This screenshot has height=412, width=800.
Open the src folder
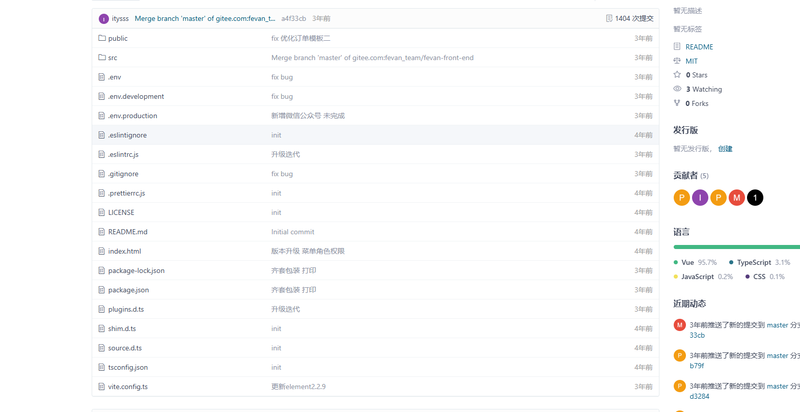(112, 58)
